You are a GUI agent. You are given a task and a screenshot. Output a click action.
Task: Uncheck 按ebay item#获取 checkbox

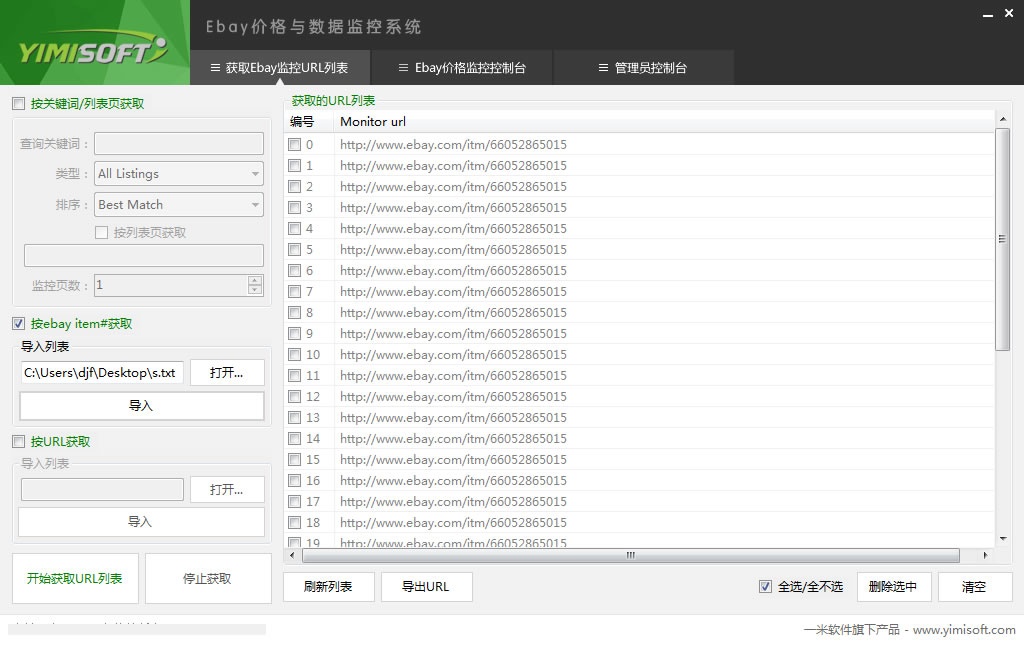tap(19, 324)
